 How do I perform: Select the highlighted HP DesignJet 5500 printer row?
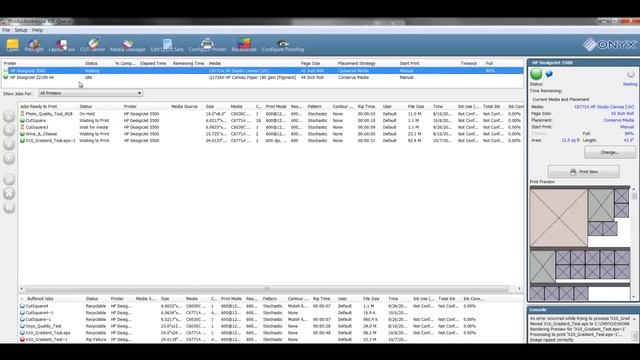click(263, 71)
